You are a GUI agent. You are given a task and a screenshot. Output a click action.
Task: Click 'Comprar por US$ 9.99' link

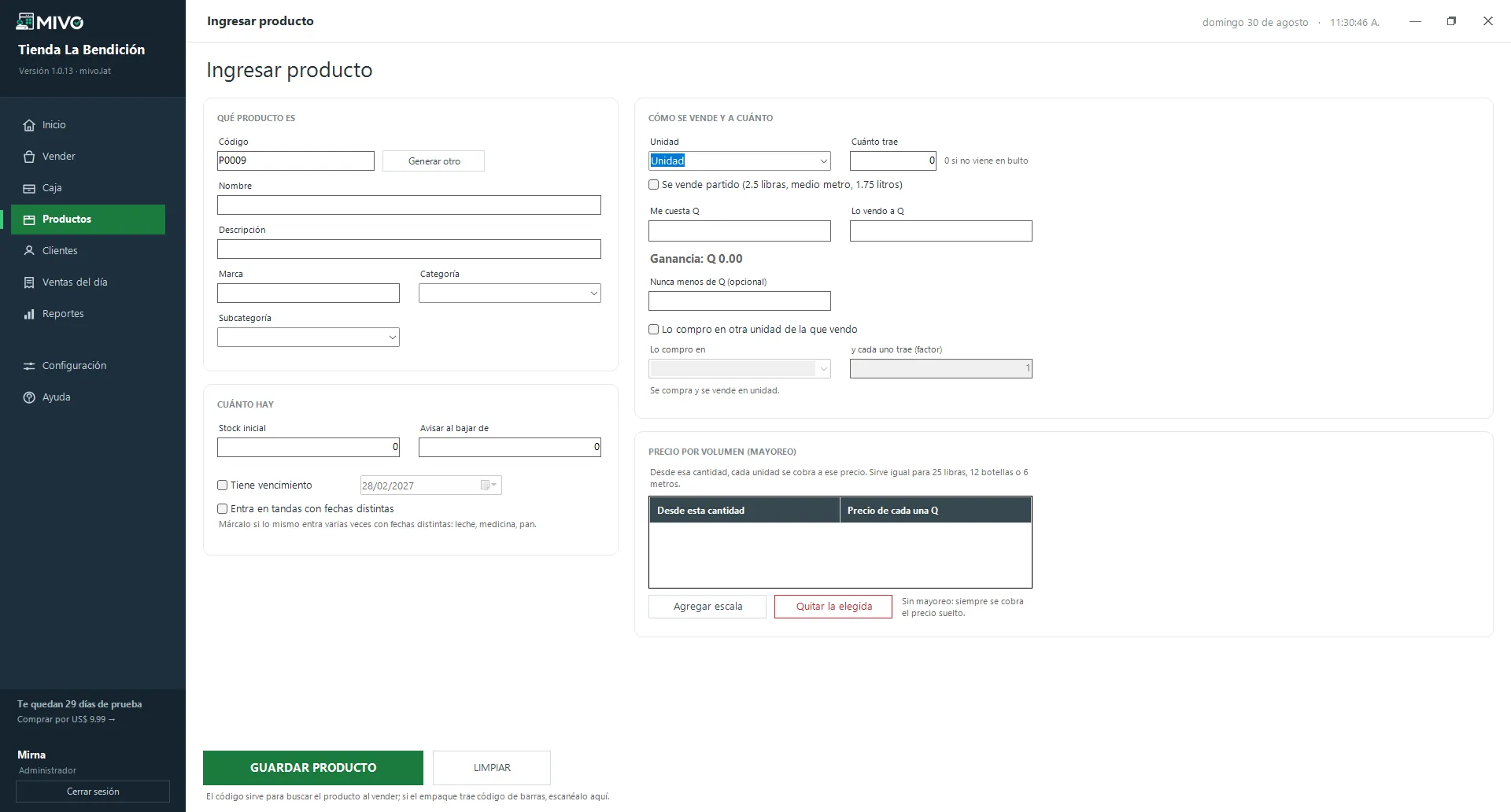point(66,719)
